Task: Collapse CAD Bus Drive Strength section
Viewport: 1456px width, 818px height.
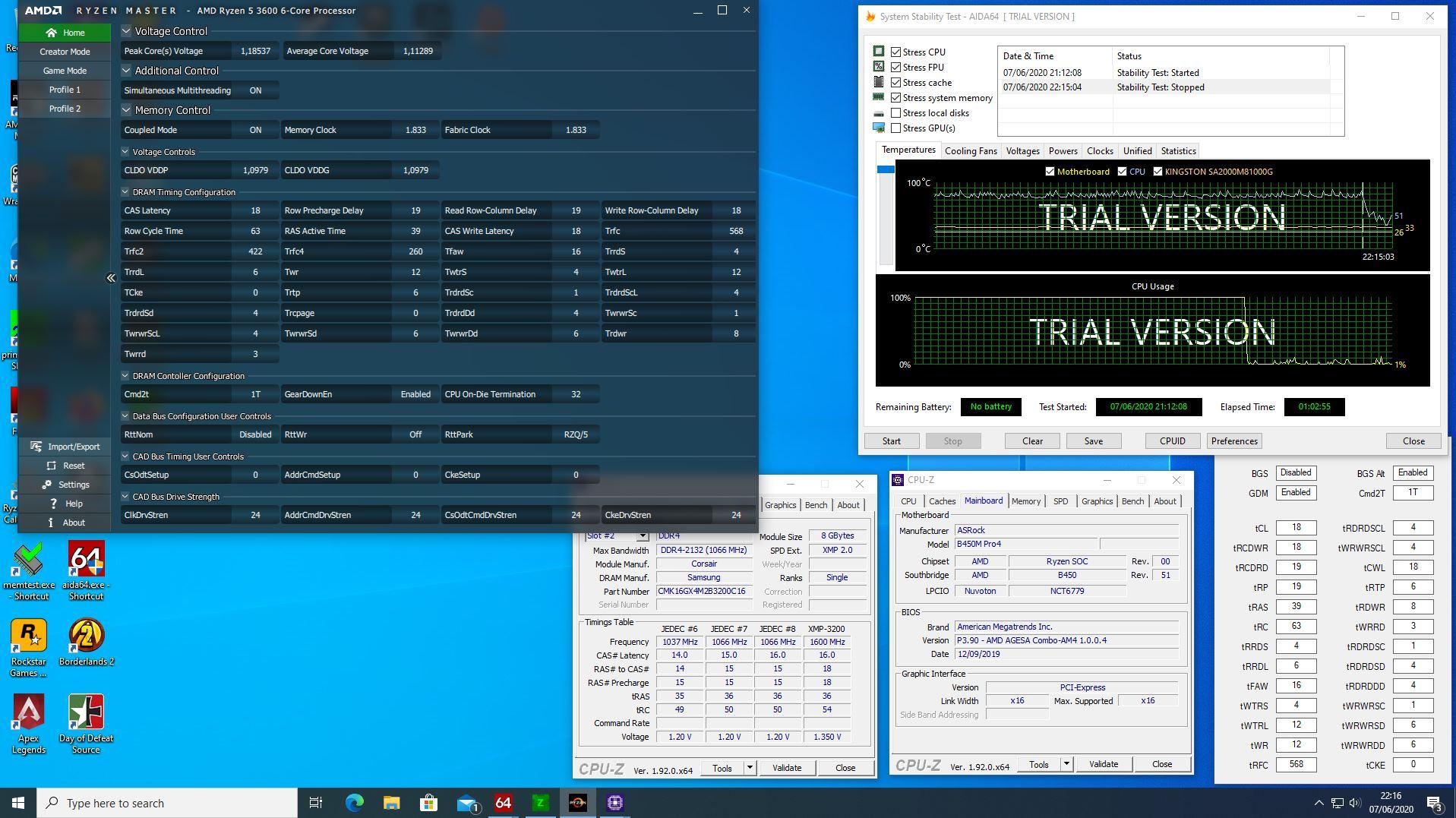Action: click(x=125, y=497)
